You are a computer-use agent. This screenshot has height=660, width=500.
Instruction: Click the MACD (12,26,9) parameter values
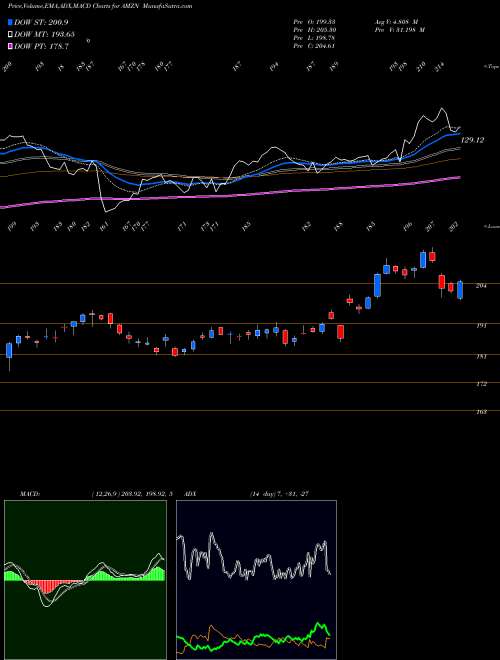point(131,493)
